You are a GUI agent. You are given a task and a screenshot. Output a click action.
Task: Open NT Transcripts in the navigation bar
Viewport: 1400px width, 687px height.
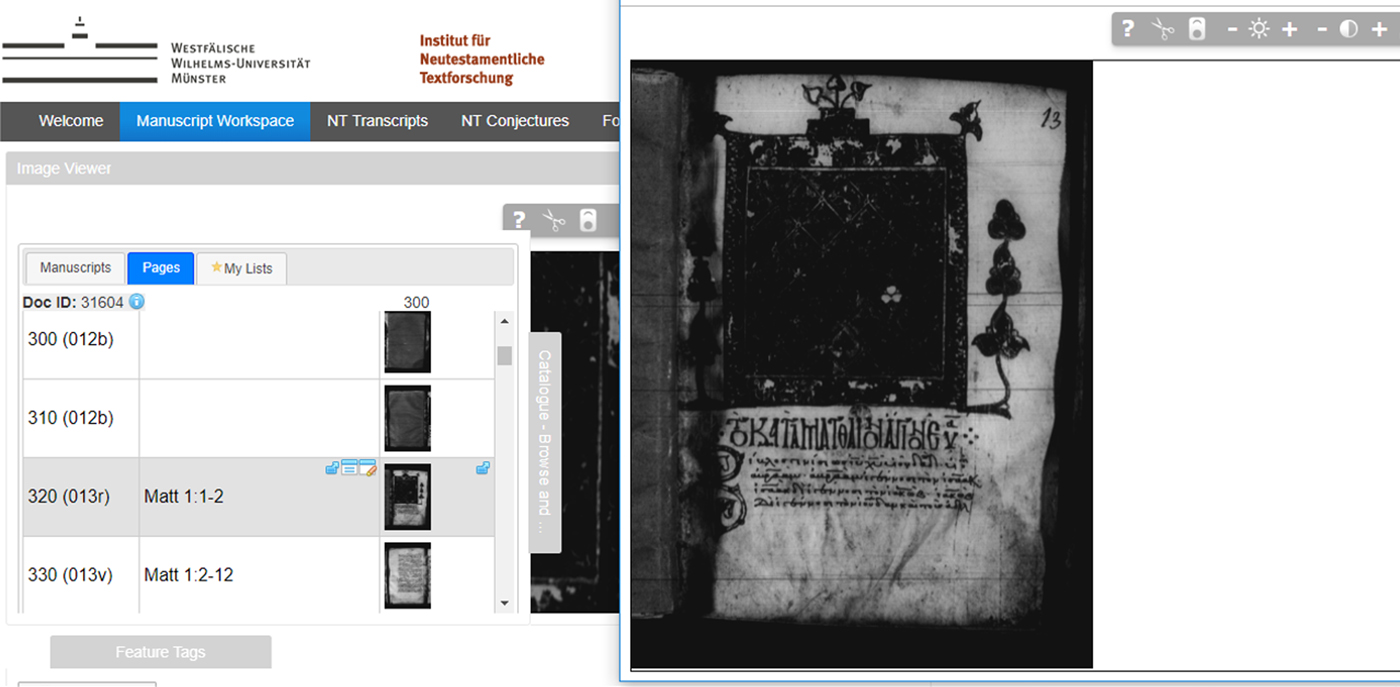pyautogui.click(x=377, y=121)
